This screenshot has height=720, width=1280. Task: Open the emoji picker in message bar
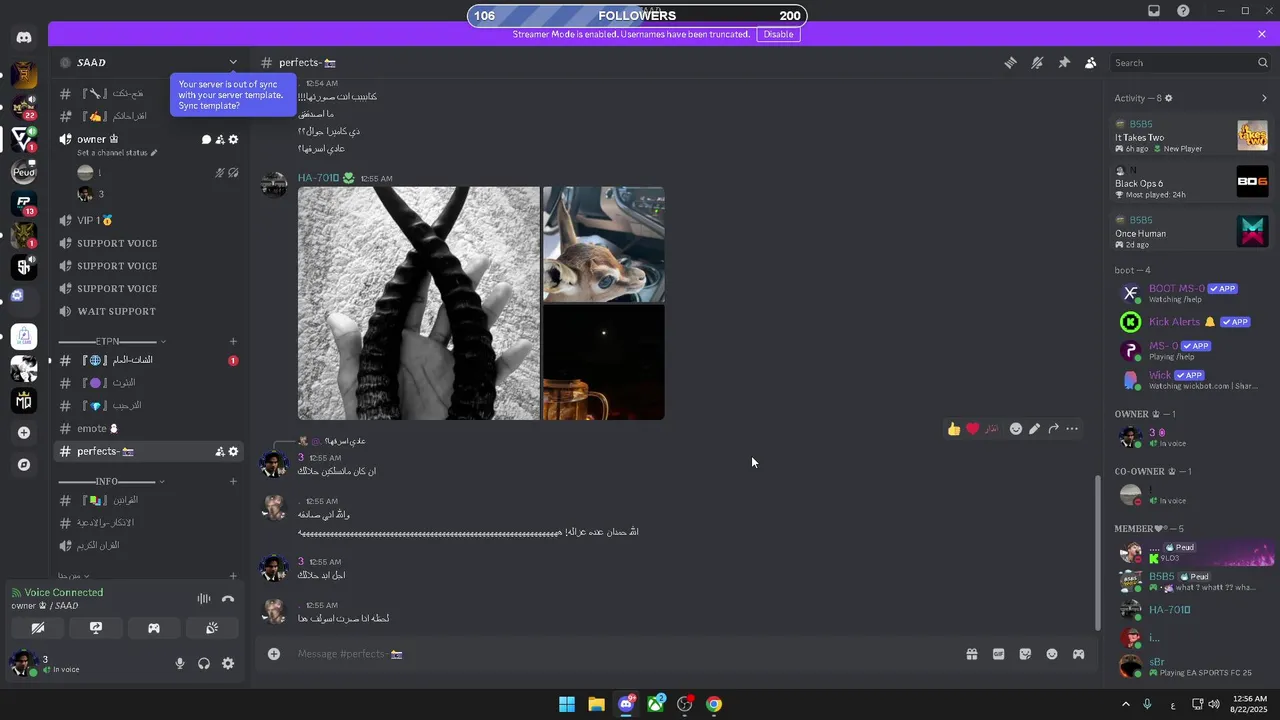click(x=1052, y=654)
